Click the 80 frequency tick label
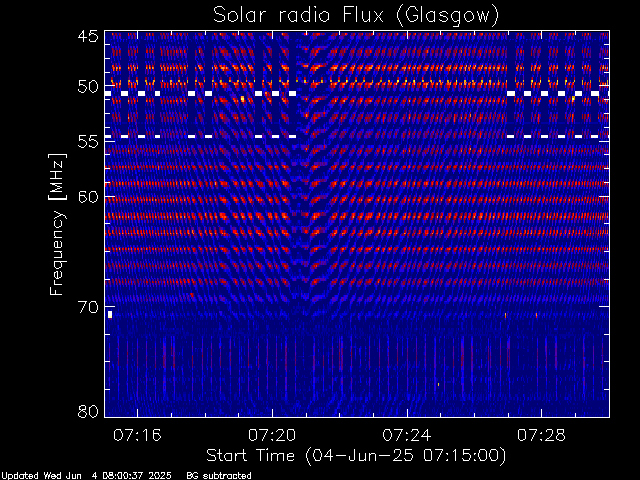The image size is (640, 480). click(x=88, y=411)
